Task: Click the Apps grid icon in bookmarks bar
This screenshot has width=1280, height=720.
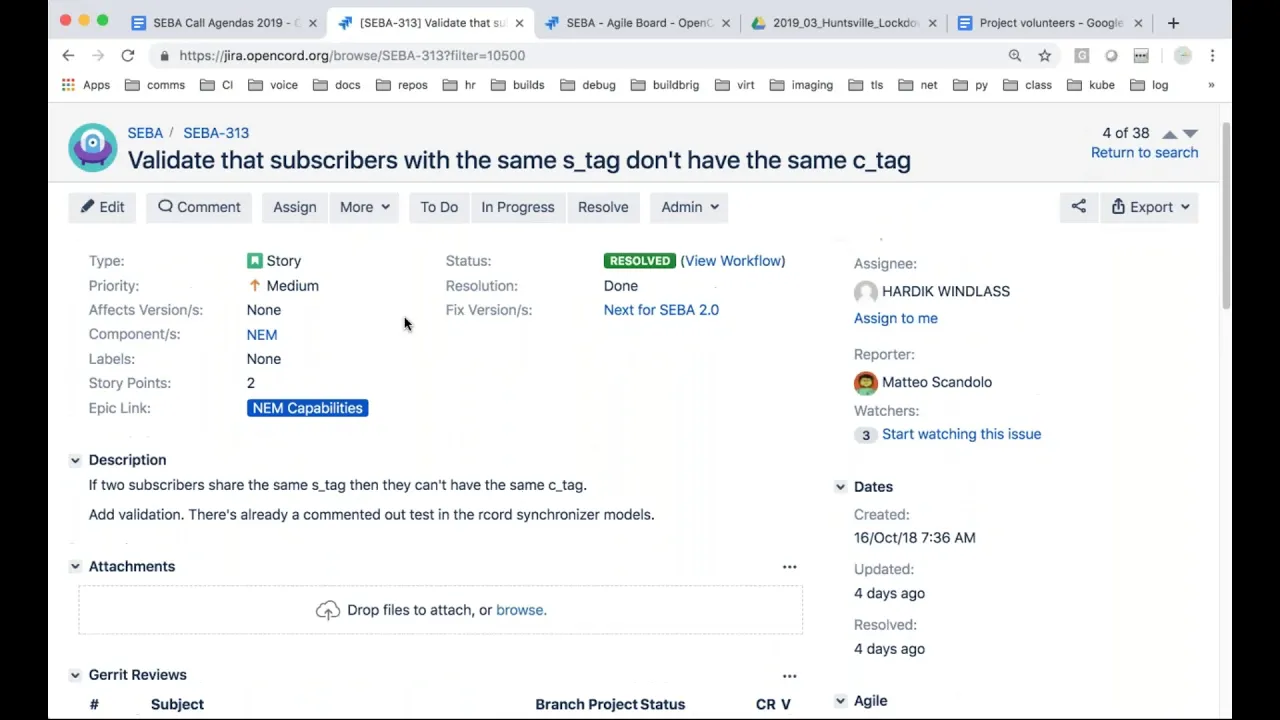Action: pos(68,85)
